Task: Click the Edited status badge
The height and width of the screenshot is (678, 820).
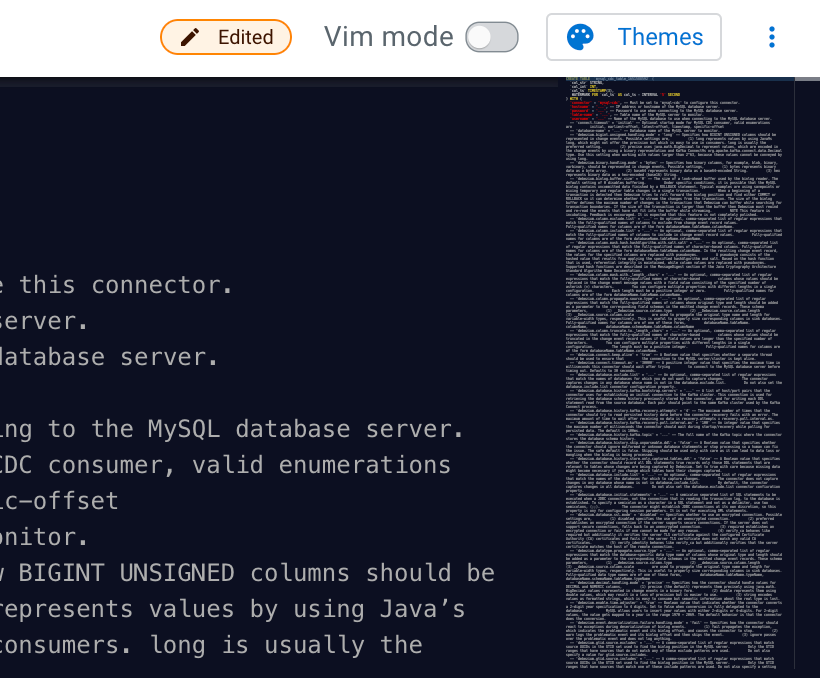Action: pos(225,37)
